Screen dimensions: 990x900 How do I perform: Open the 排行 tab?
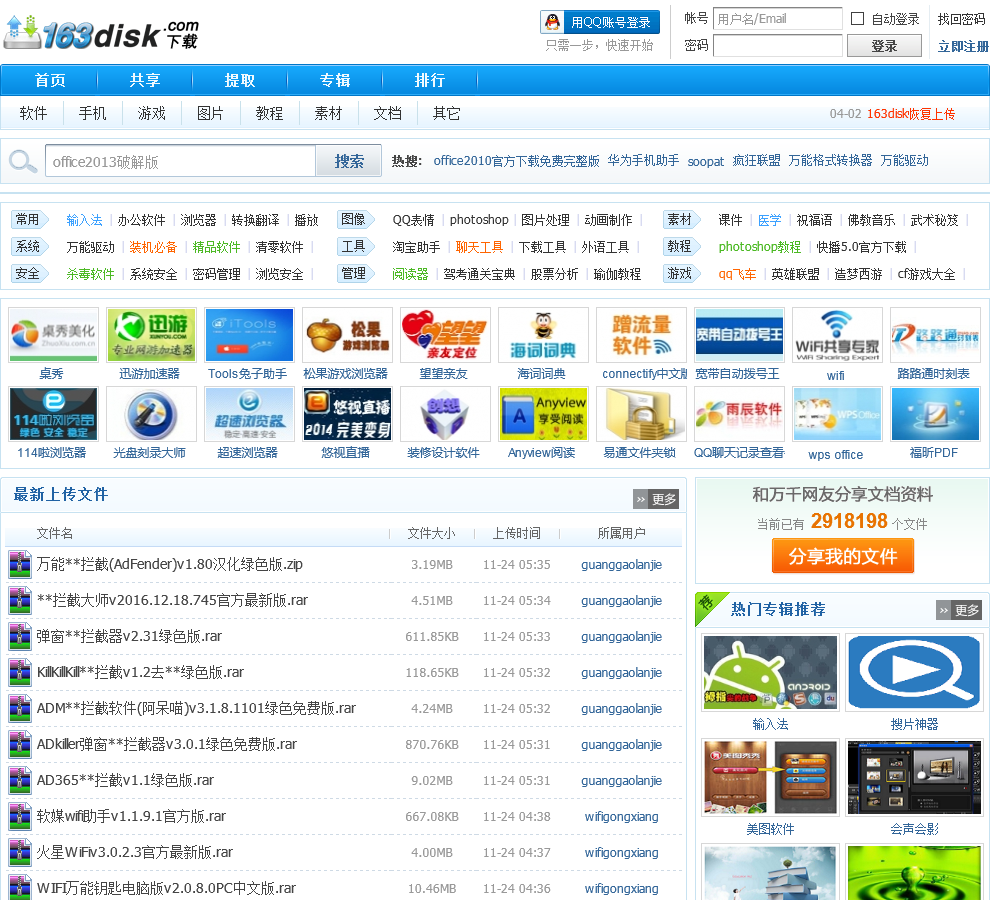click(429, 80)
